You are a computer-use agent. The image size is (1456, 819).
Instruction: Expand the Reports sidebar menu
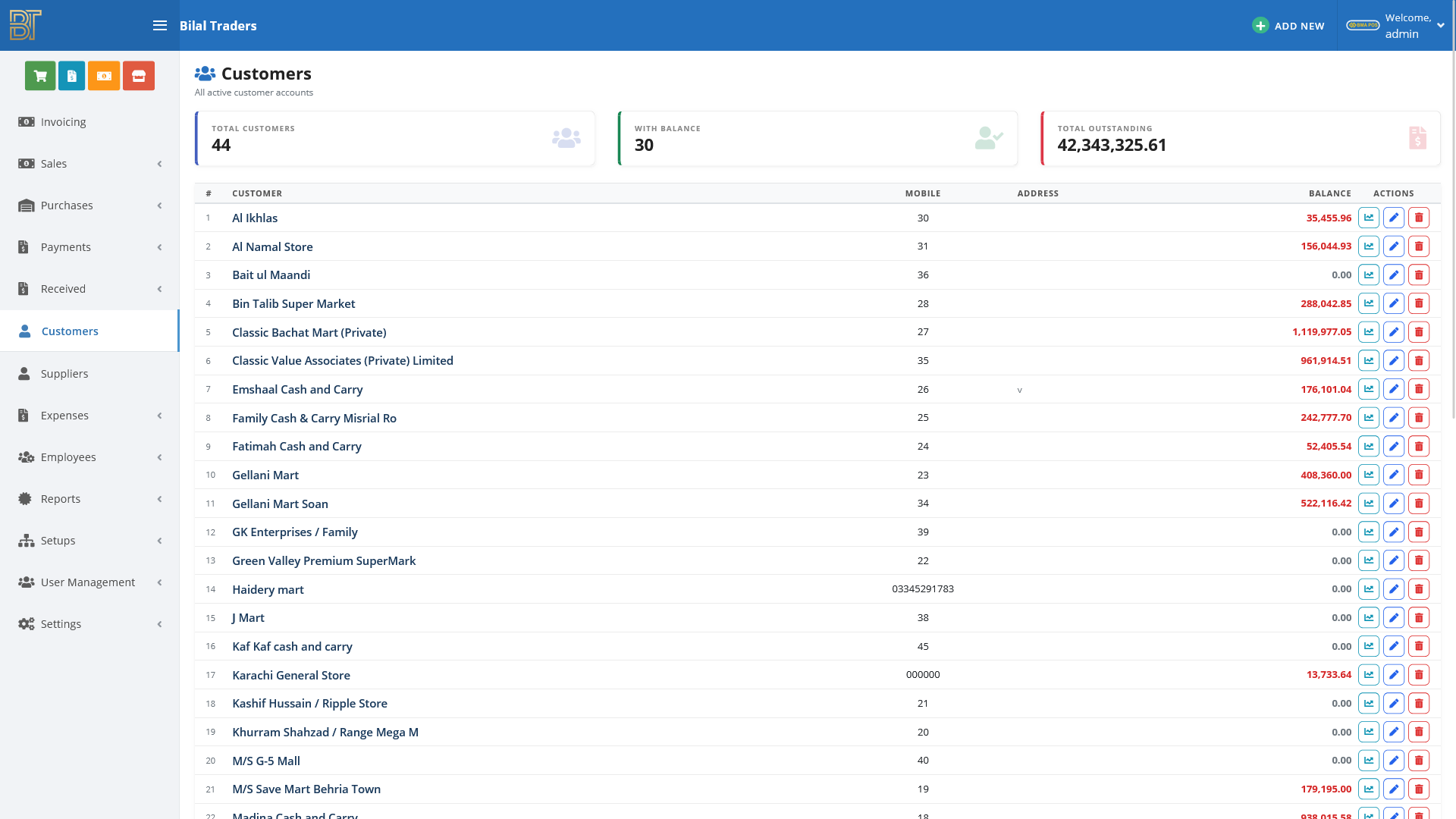click(x=89, y=499)
